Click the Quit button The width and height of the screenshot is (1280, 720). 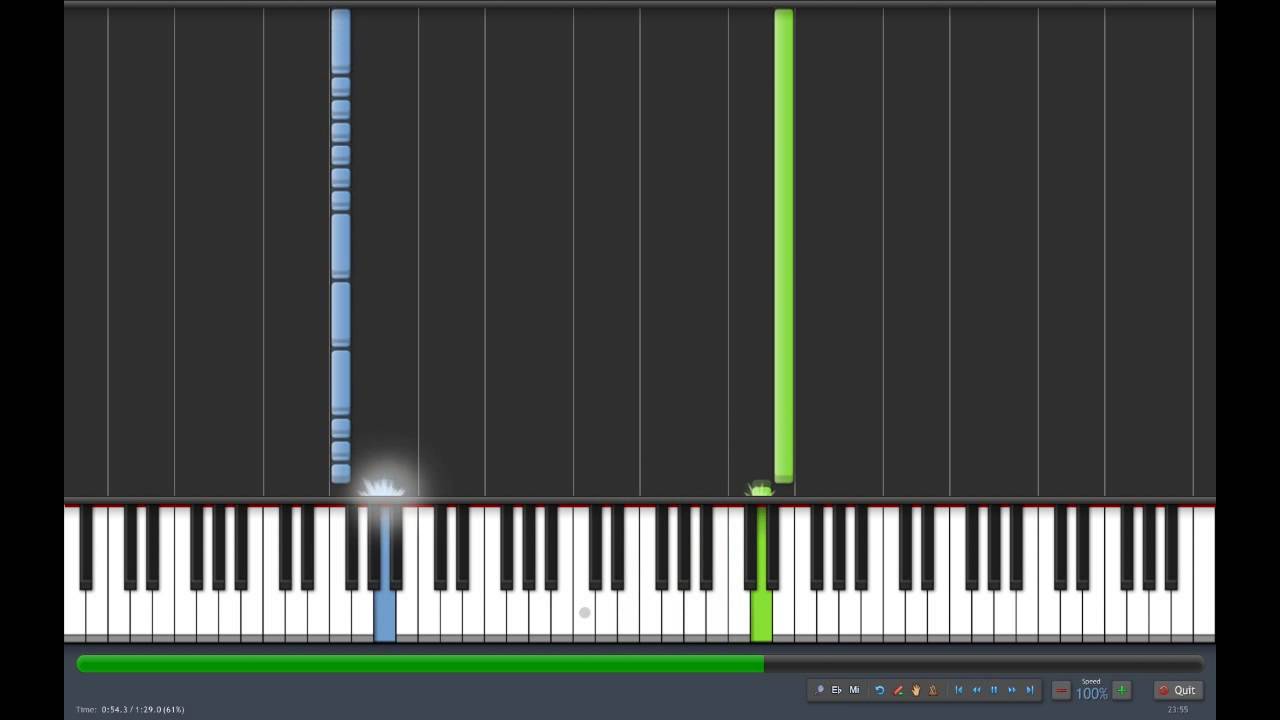[1178, 690]
